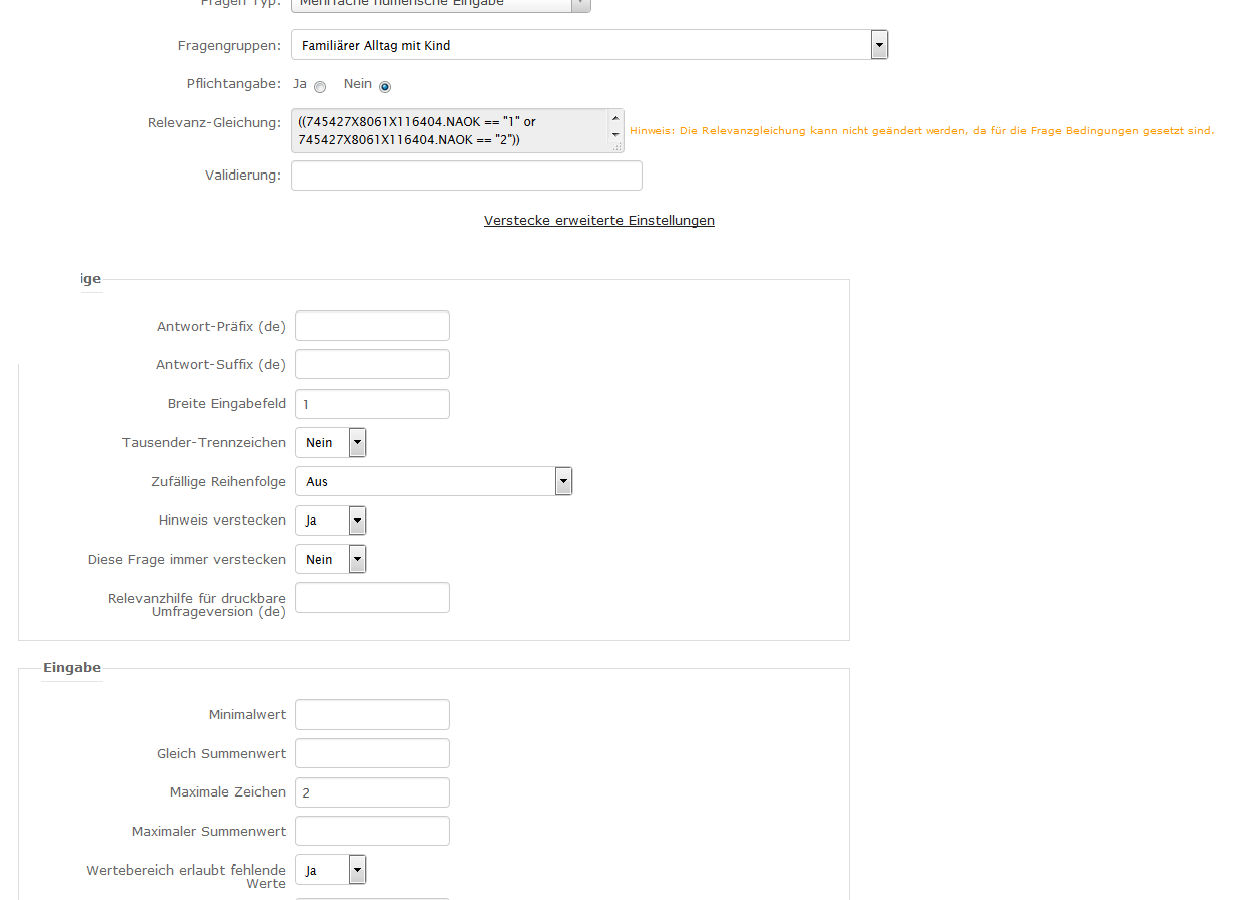The image size is (1234, 900).
Task: Click the Antwort-Präfix (de) field
Action: [372, 326]
